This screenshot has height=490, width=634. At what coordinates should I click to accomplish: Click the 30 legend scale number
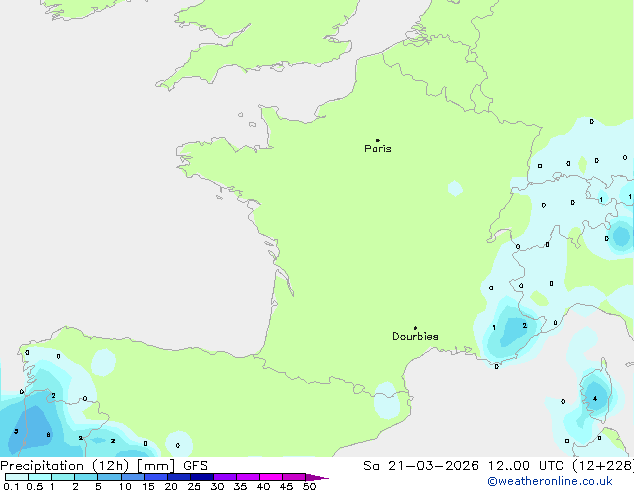coord(217,486)
